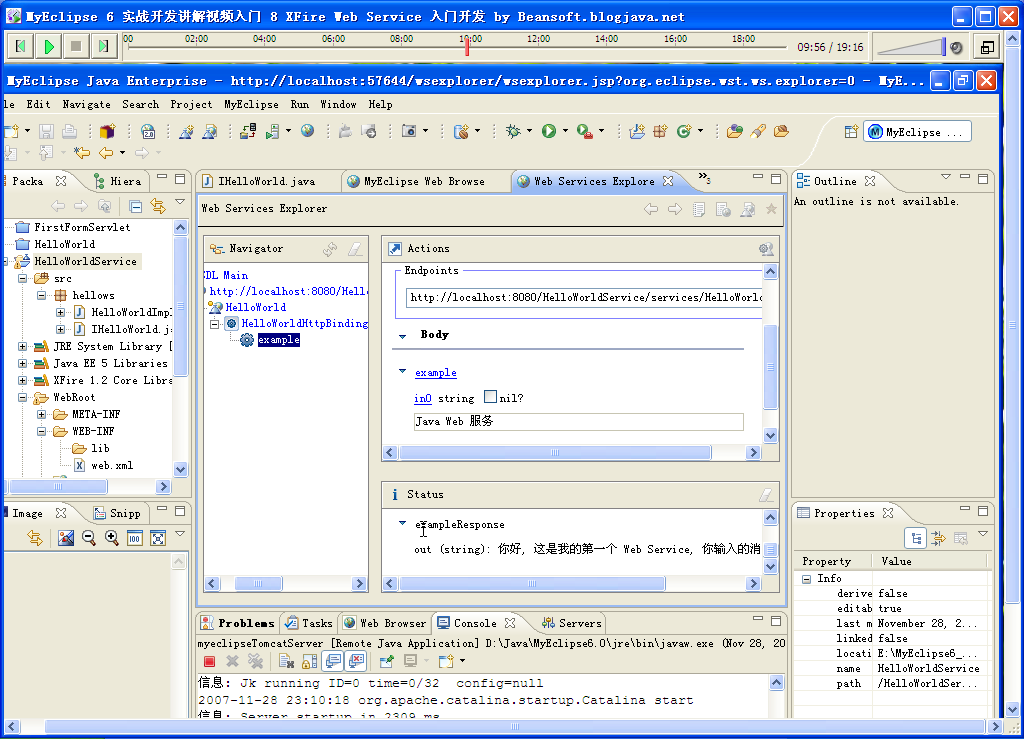Viewport: 1024px width, 739px height.
Task: Open the Run button dropdown arrow
Action: pyautogui.click(x=566, y=131)
